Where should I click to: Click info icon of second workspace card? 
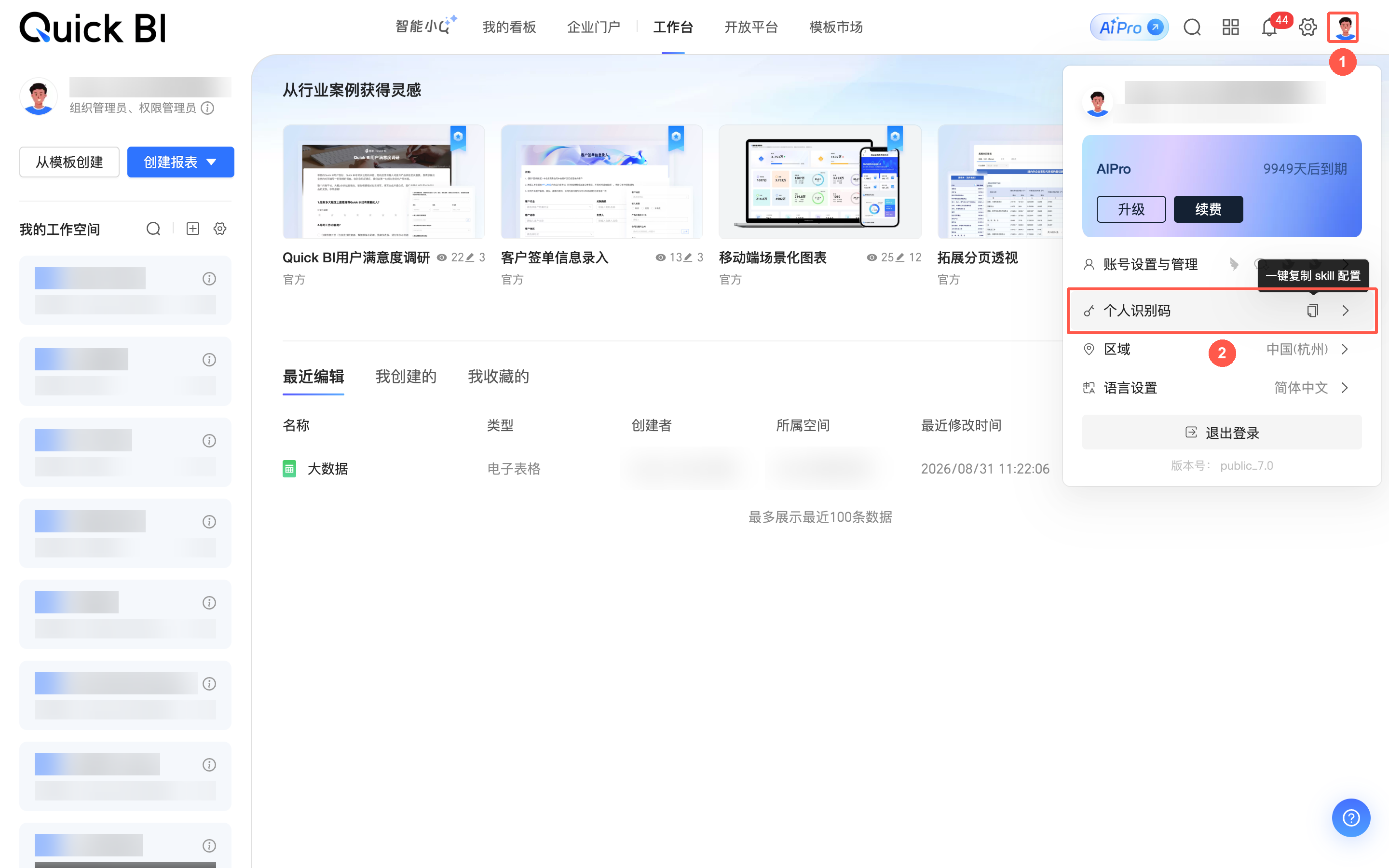[209, 359]
